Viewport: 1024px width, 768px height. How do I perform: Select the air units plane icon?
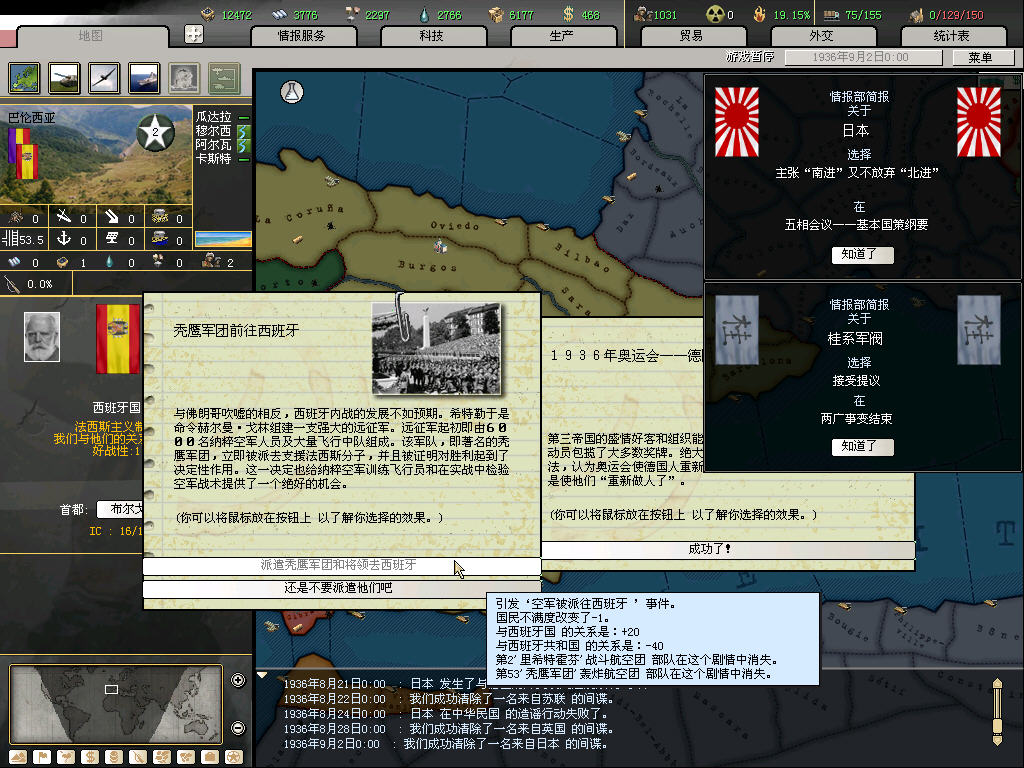point(104,77)
